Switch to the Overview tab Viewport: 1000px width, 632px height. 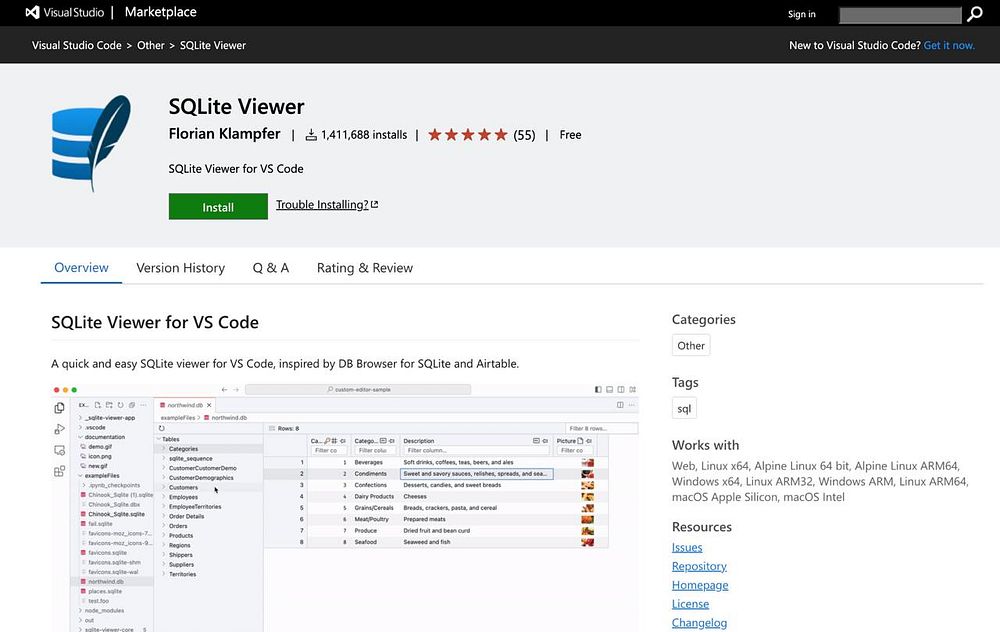coord(81,268)
